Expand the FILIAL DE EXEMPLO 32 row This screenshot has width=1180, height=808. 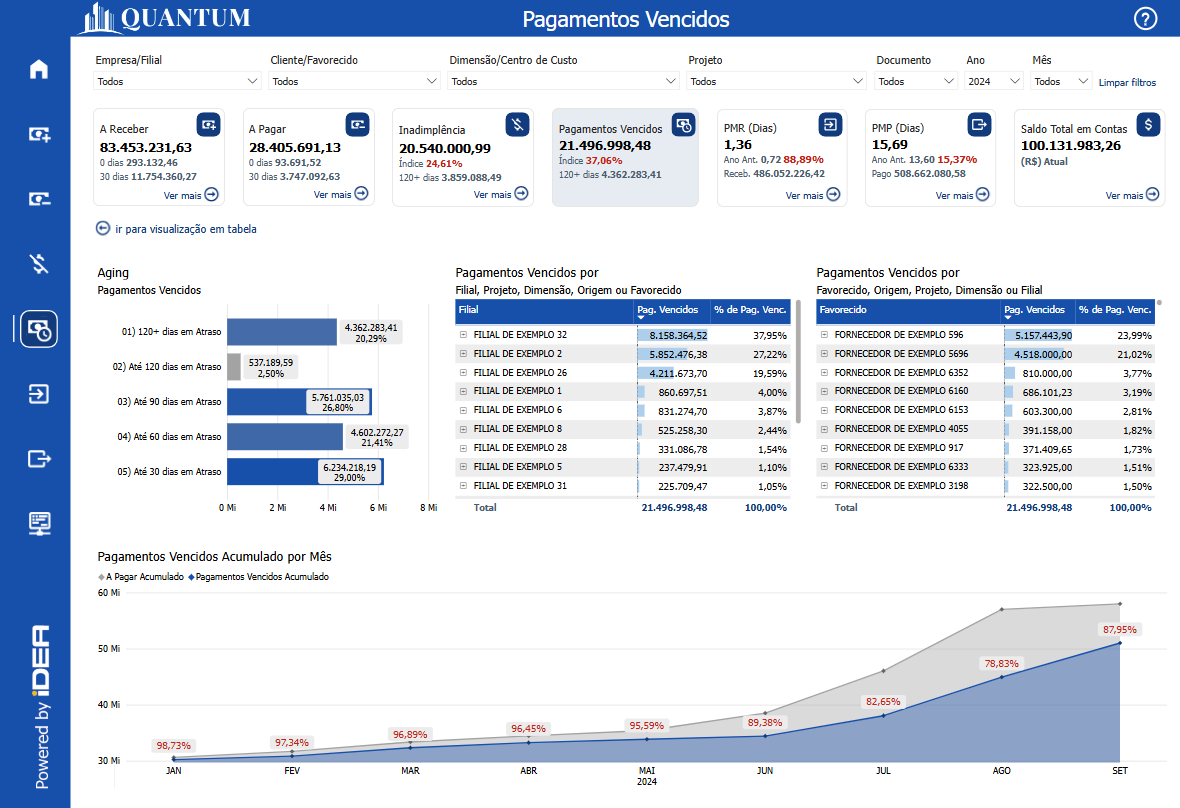click(x=463, y=334)
